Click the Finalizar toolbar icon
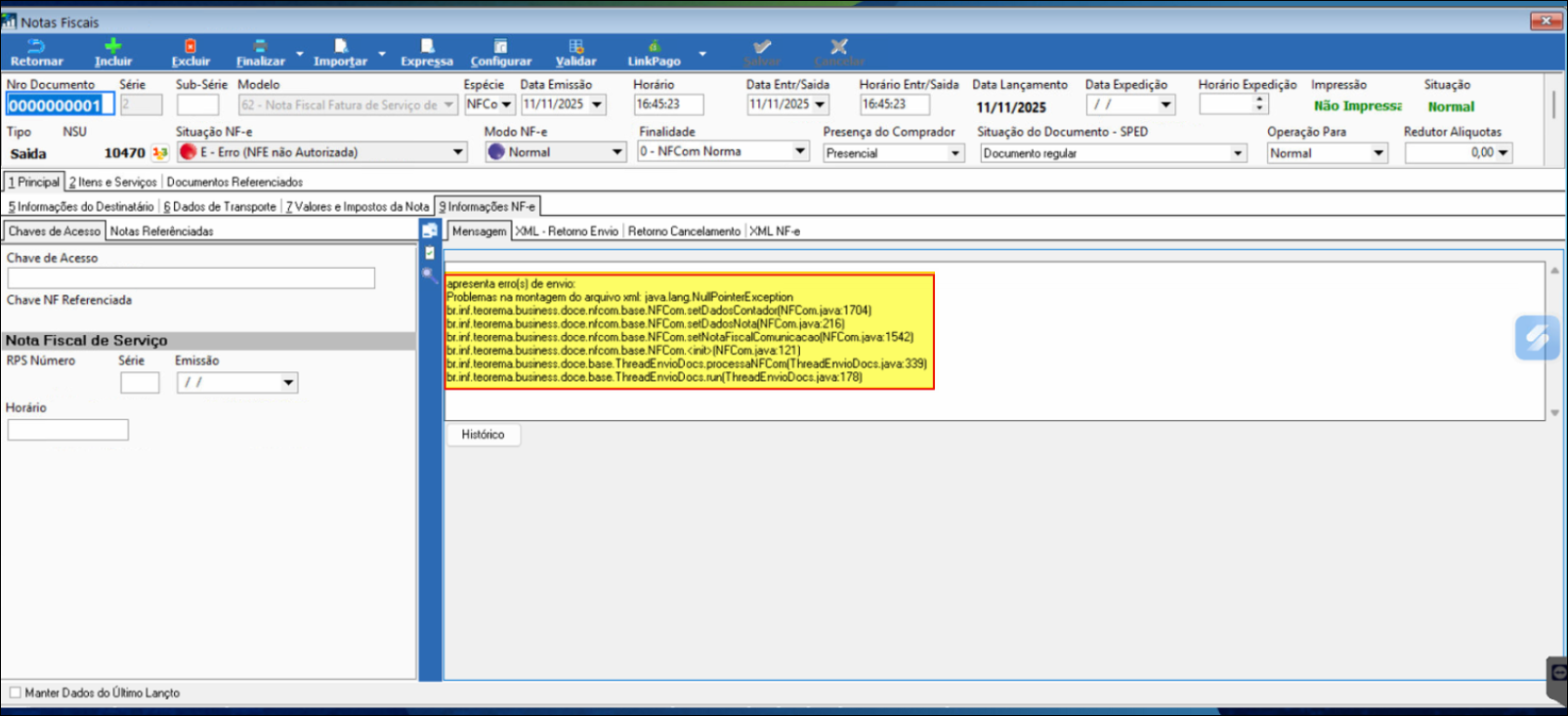Viewport: 1568px width, 716px height. click(260, 47)
